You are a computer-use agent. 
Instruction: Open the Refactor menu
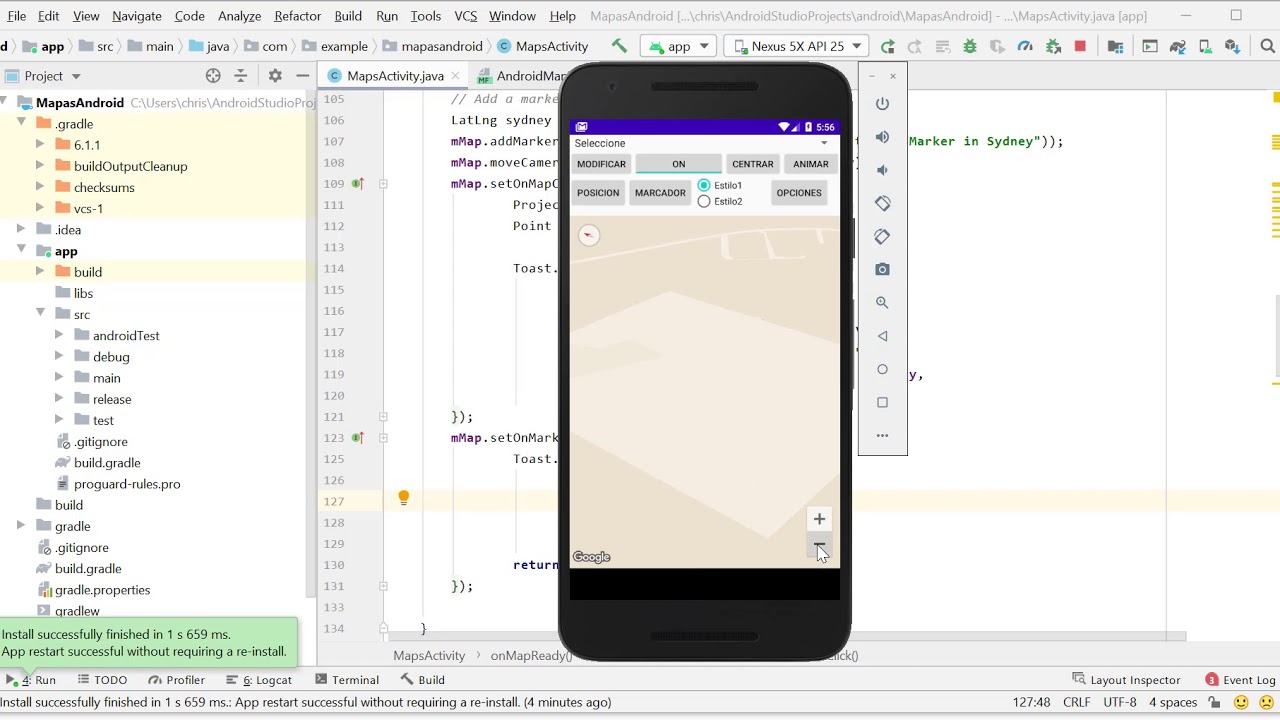(x=298, y=16)
